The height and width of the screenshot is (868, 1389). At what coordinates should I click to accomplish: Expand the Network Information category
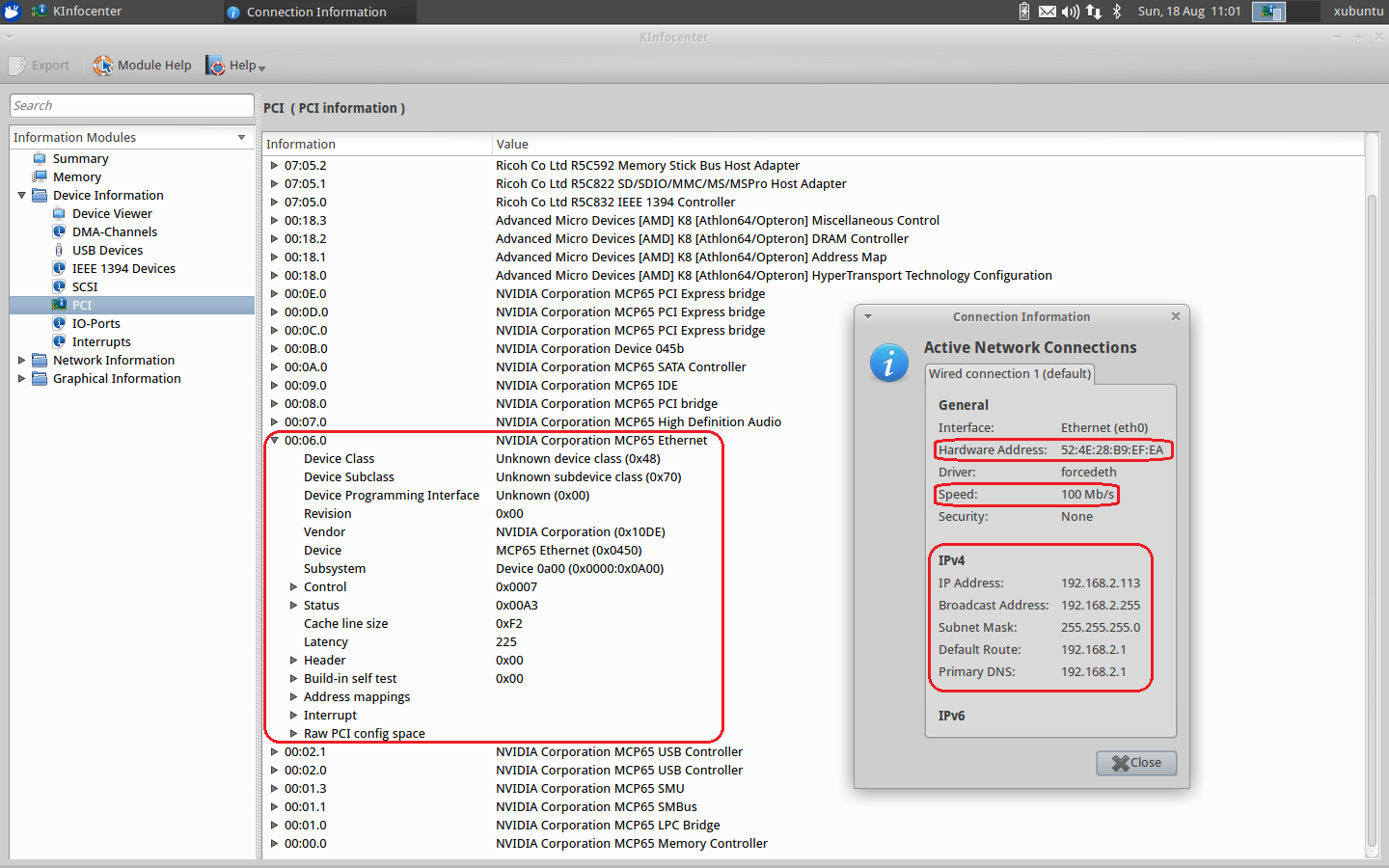pyautogui.click(x=21, y=360)
